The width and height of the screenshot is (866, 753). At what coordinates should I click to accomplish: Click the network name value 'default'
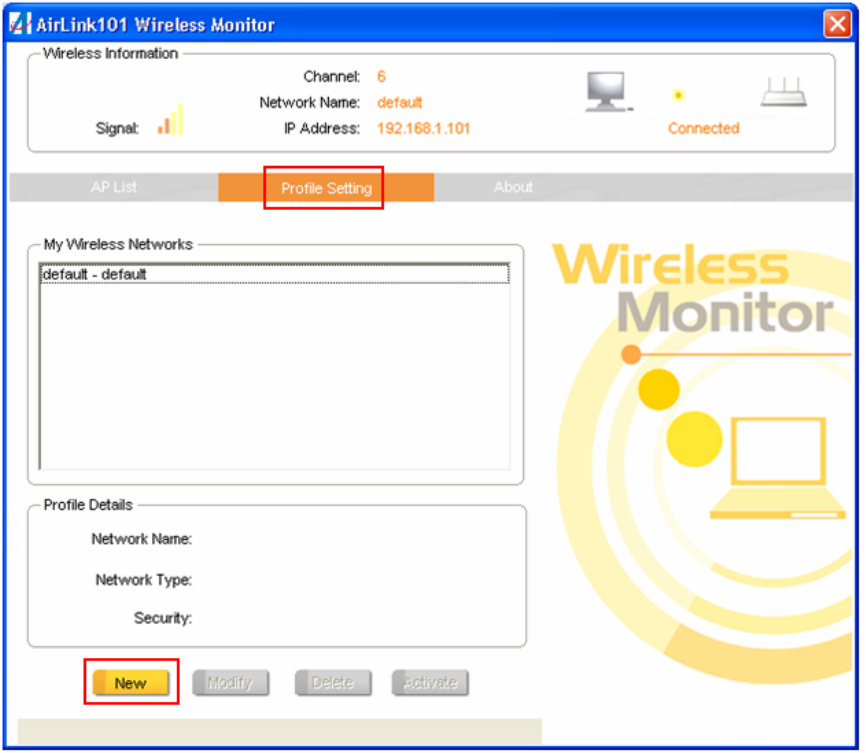pos(399,103)
